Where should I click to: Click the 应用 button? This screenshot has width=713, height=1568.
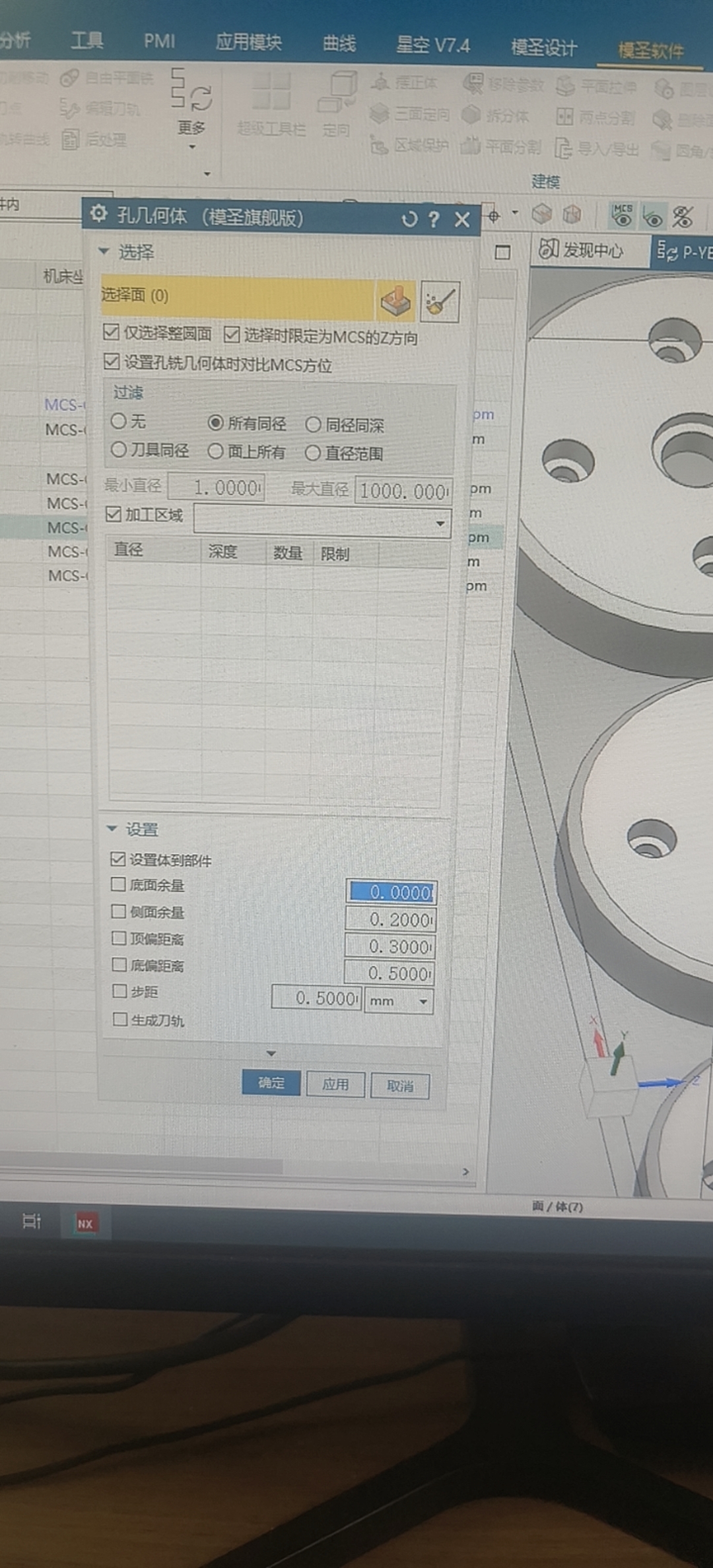point(335,1084)
